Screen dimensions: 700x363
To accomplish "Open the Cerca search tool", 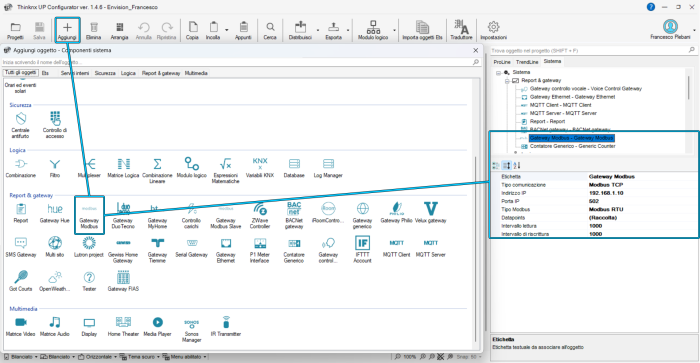I will click(270, 30).
